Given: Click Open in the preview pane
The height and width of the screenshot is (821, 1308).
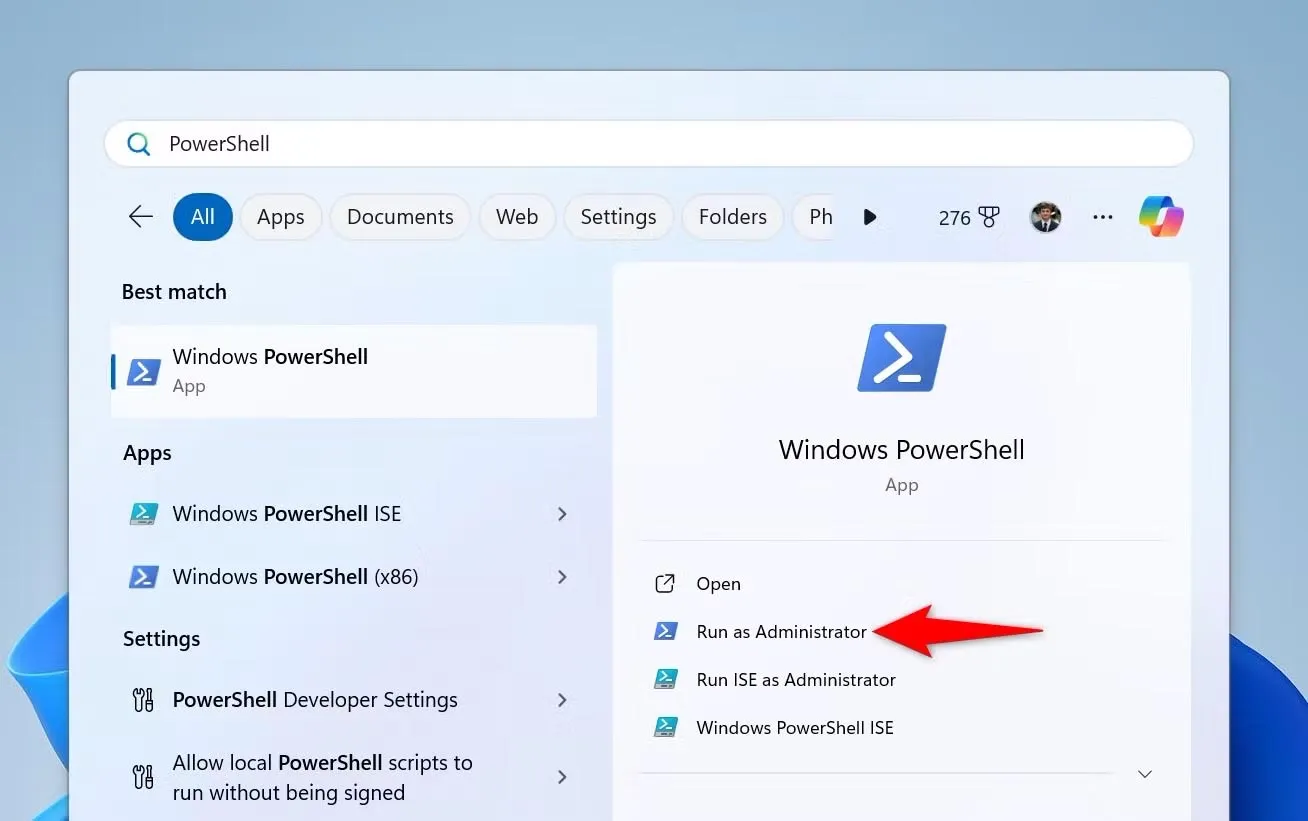Looking at the screenshot, I should (x=718, y=584).
